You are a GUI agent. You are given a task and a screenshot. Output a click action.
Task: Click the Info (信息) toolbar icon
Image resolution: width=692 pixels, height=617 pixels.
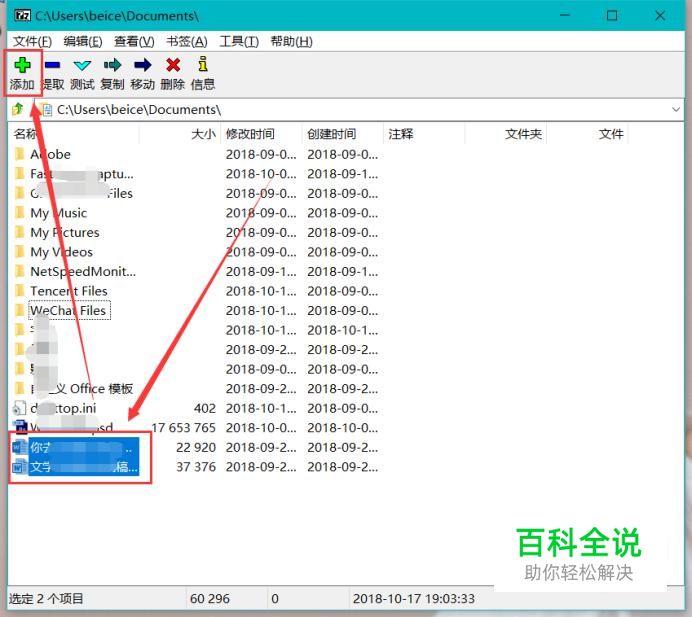(203, 64)
